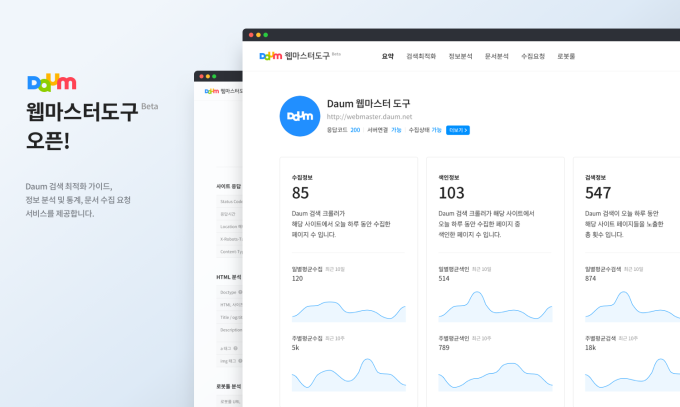Click the 오픈! headline text
Image resolution: width=680 pixels, height=407 pixels.
click(48, 140)
